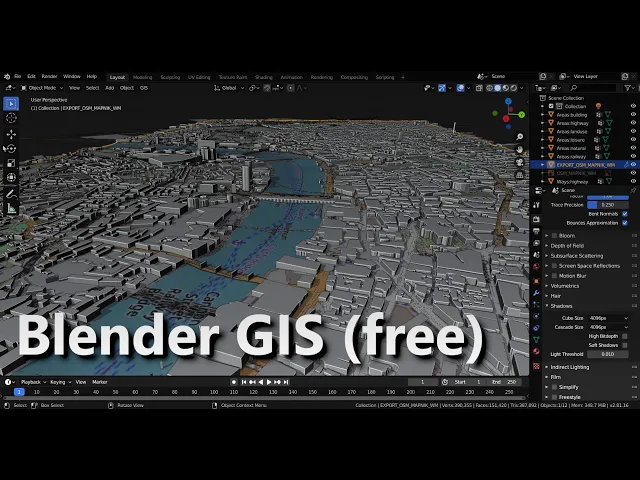Viewport: 640px width, 480px height.
Task: Open the Keying timeline menu
Action: pos(60,382)
